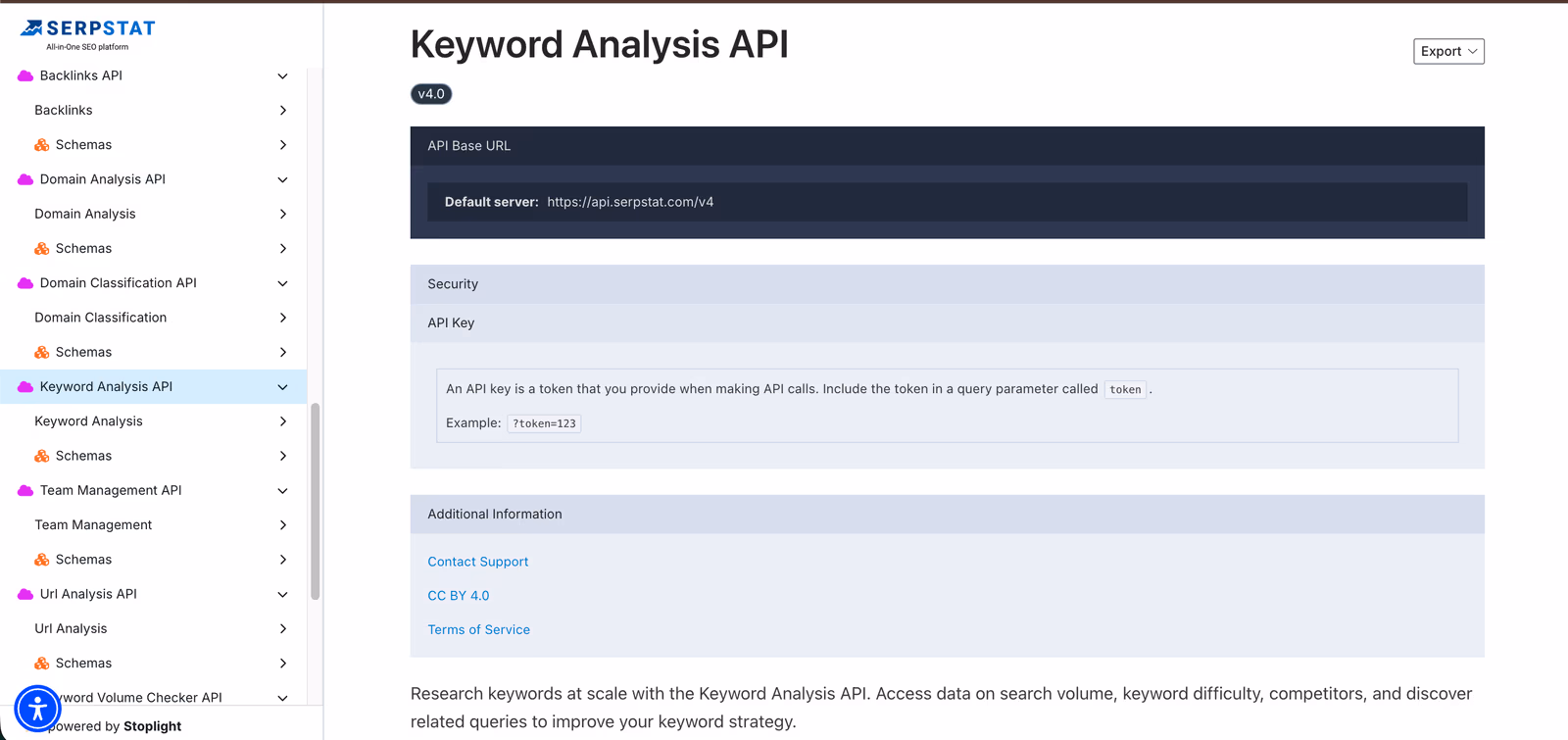Click the cloud icon beside Domain Classification API
This screenshot has width=1568, height=740.
[25, 283]
